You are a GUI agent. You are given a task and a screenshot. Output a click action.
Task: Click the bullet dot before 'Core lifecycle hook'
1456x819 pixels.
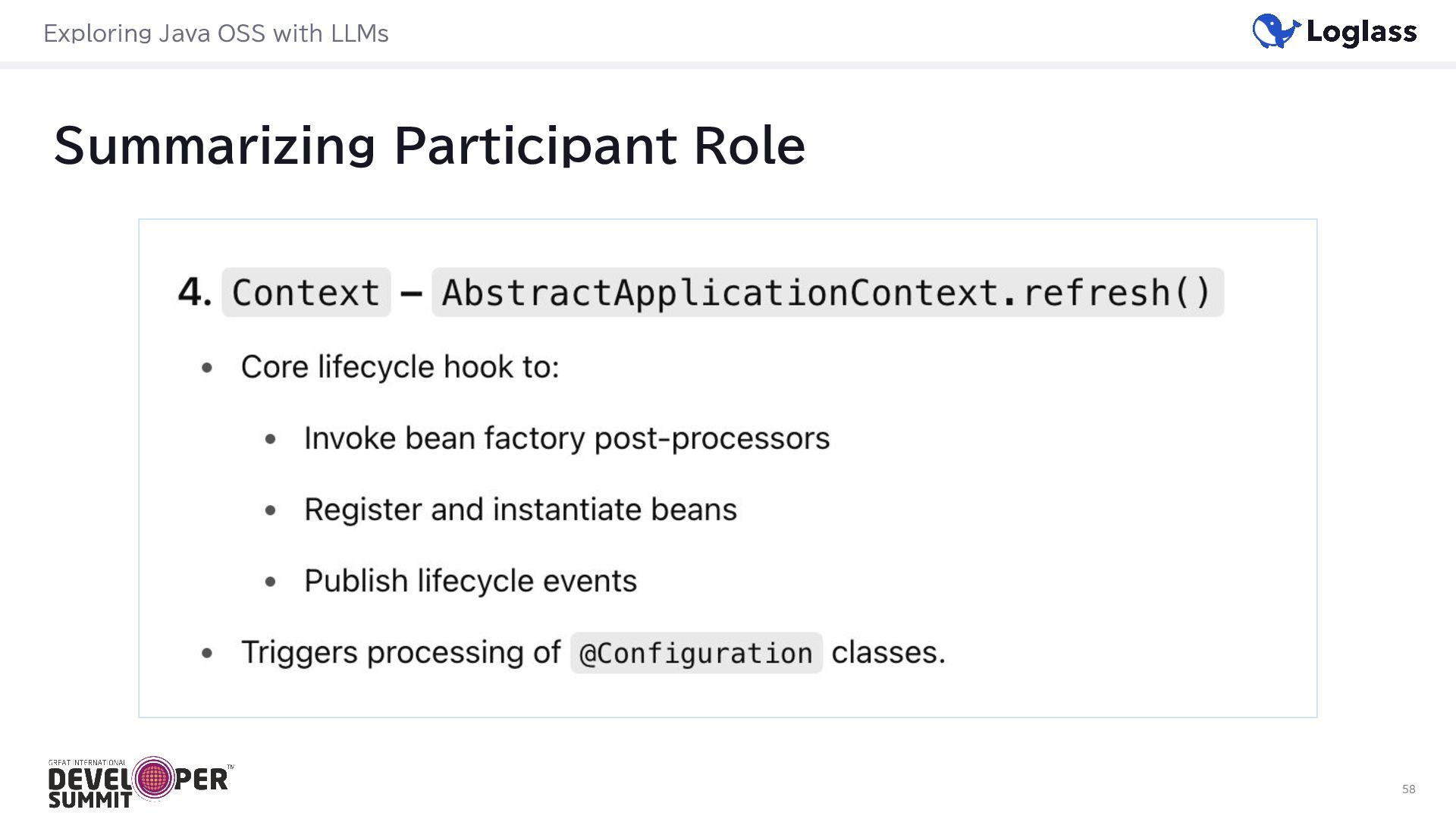207,369
